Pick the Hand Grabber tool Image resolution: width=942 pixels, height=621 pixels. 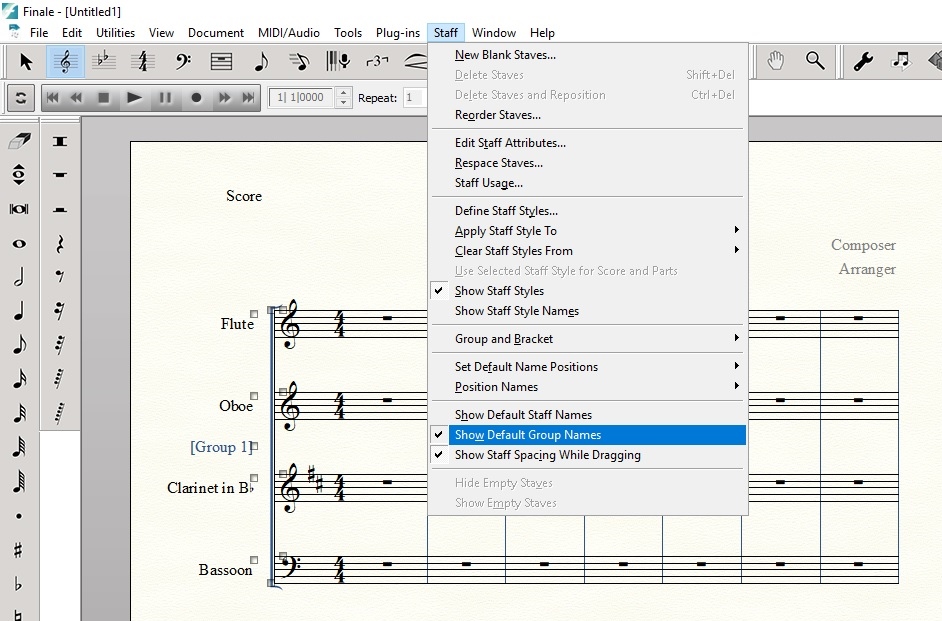[x=776, y=62]
